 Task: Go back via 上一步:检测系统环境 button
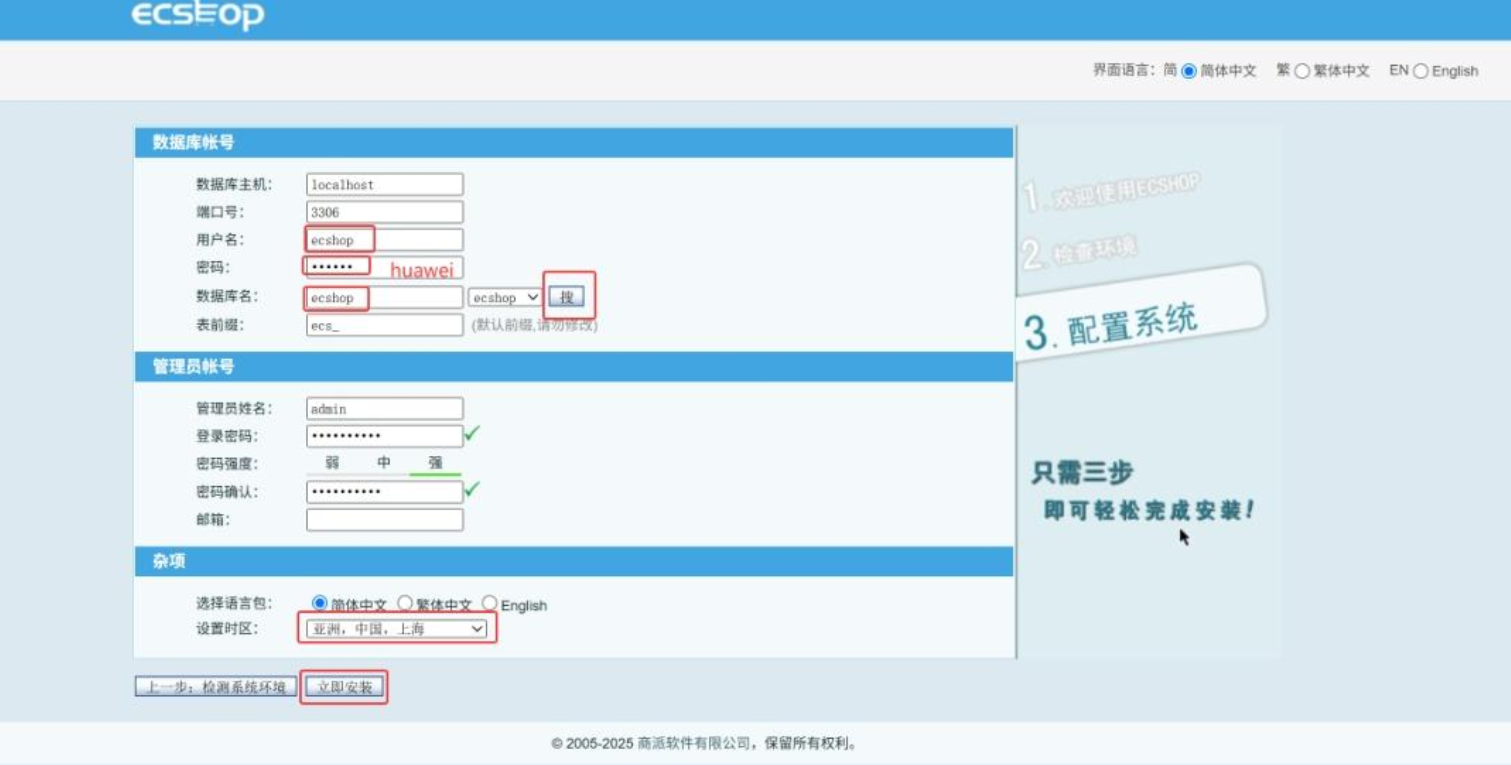(216, 687)
